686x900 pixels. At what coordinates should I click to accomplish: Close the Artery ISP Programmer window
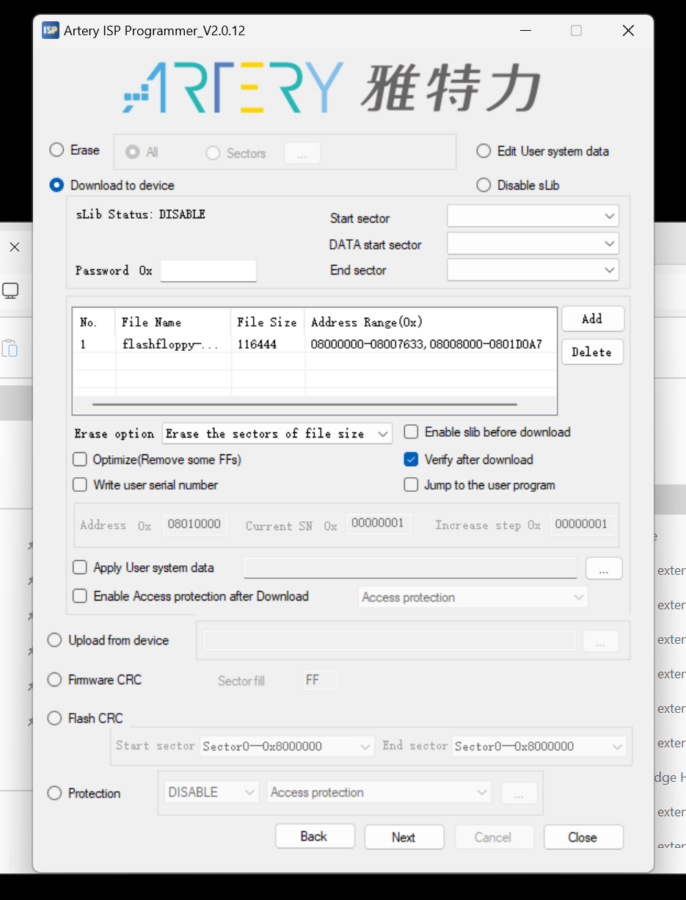click(x=629, y=30)
